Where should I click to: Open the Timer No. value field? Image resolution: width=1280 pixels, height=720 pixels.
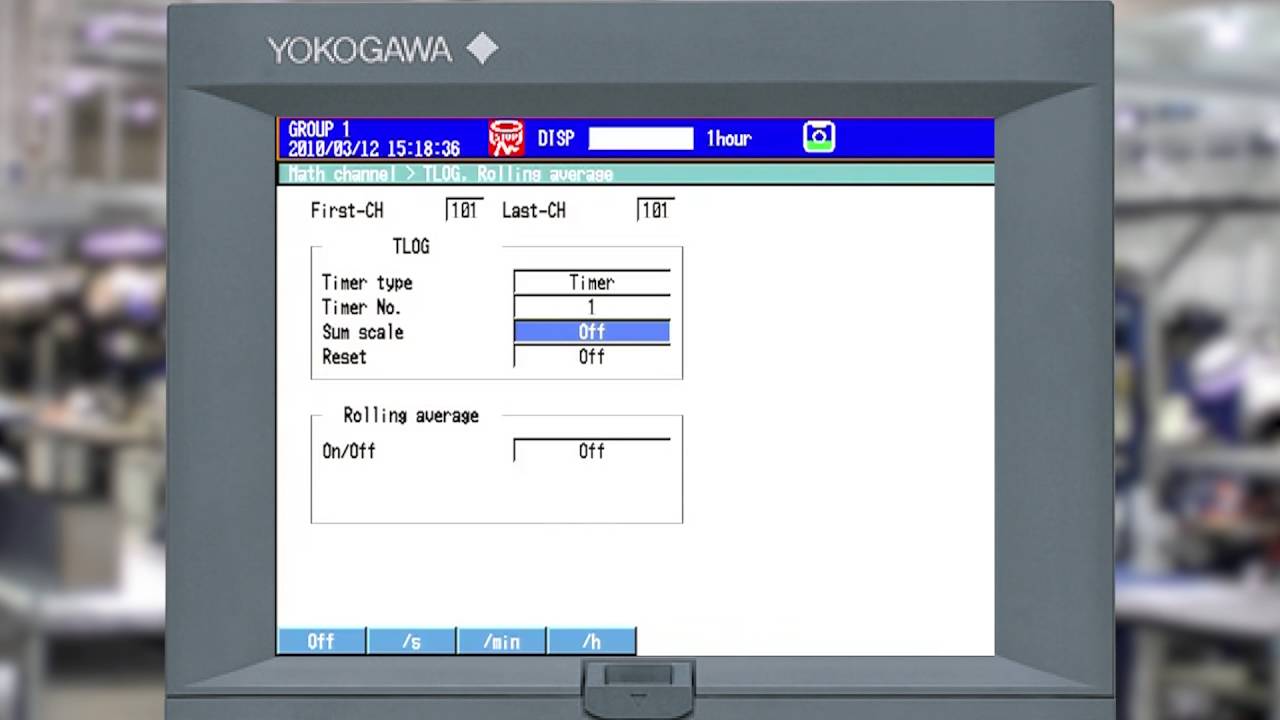pyautogui.click(x=592, y=307)
